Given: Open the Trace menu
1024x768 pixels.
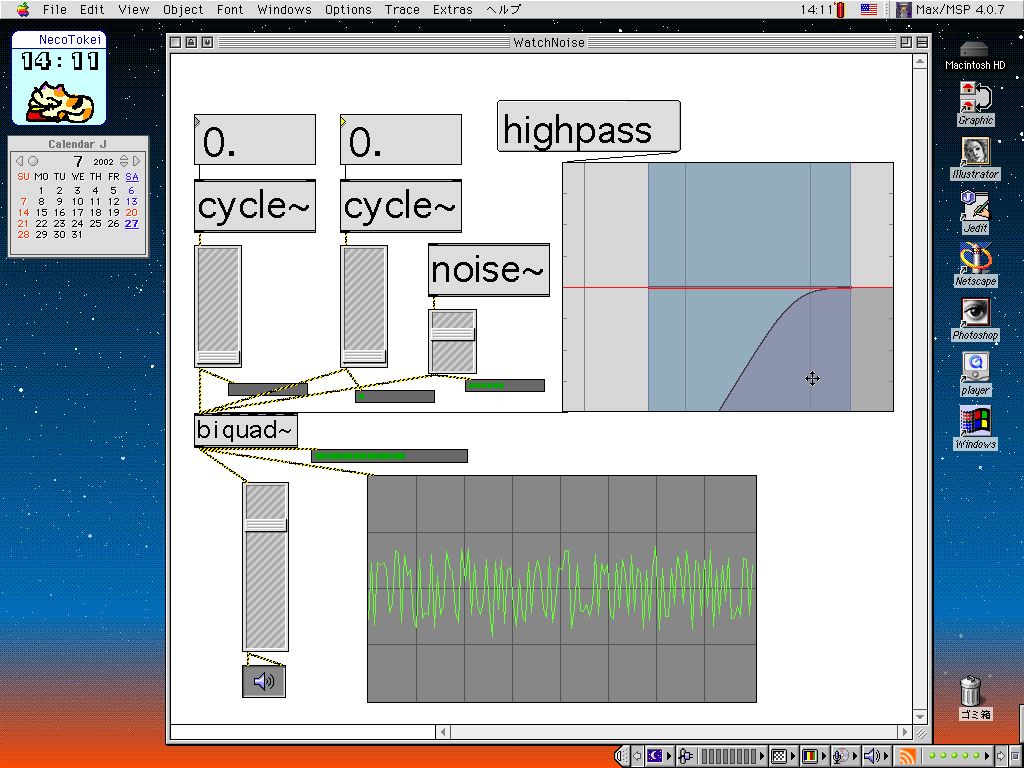Looking at the screenshot, I should (x=402, y=10).
